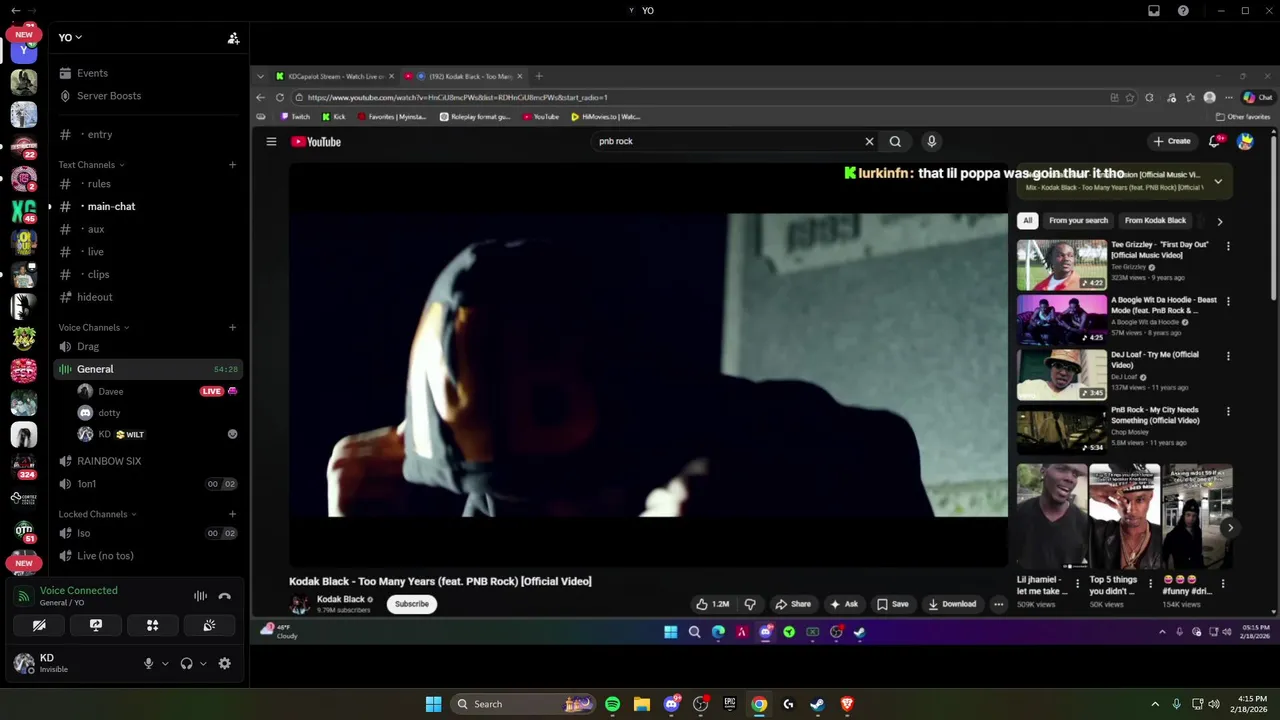Click Davee in the General voice channel
1280x720 pixels.
pyautogui.click(x=110, y=391)
